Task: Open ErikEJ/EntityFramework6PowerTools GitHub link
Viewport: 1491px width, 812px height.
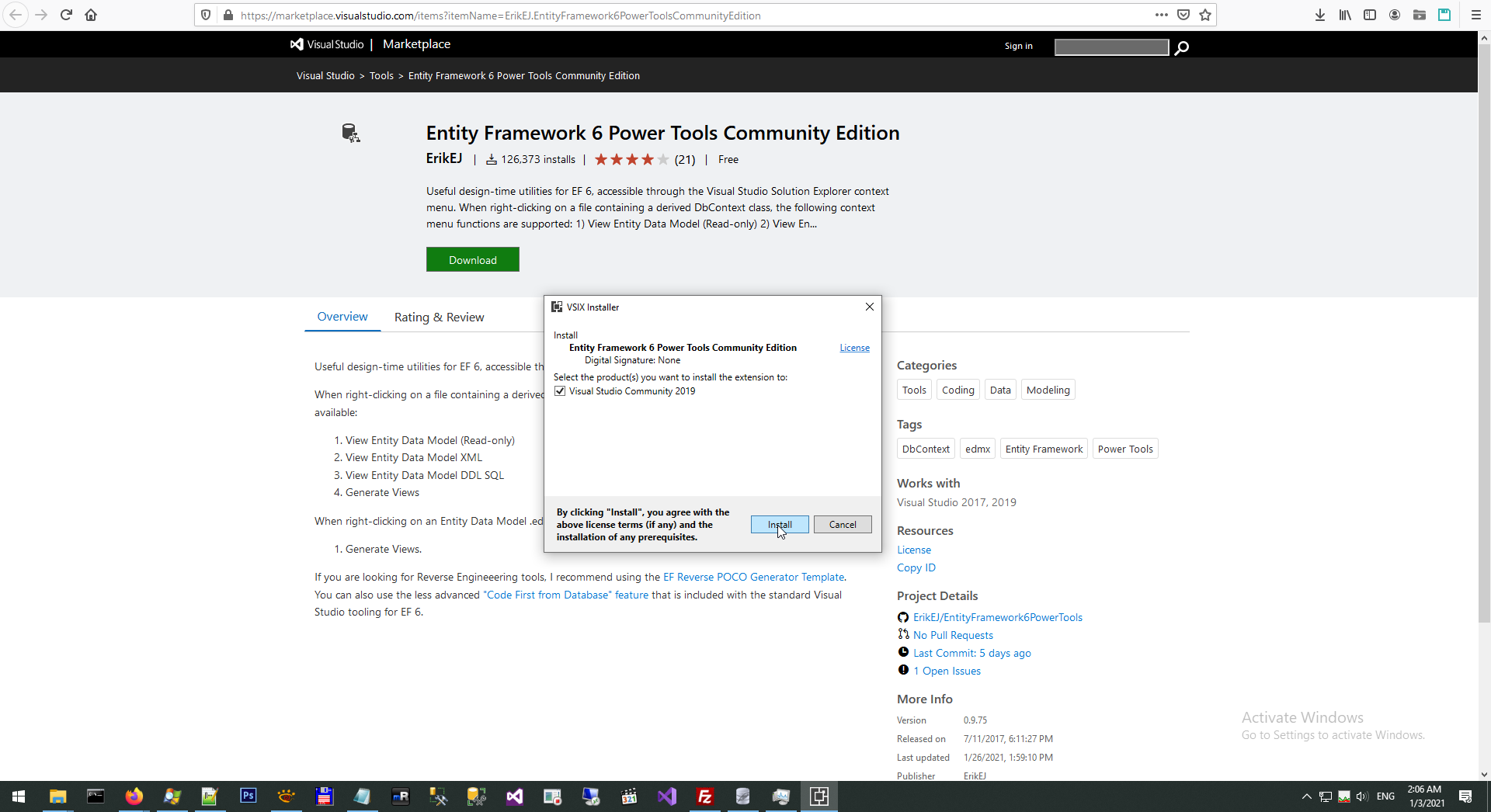Action: click(x=998, y=617)
